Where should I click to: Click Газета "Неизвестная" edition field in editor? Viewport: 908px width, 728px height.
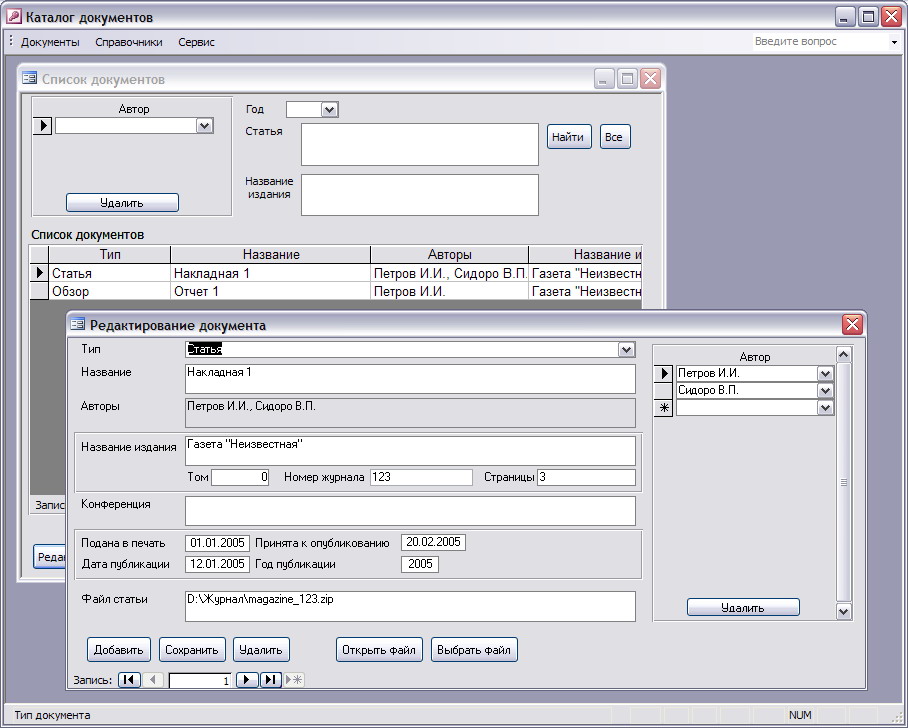[x=410, y=451]
